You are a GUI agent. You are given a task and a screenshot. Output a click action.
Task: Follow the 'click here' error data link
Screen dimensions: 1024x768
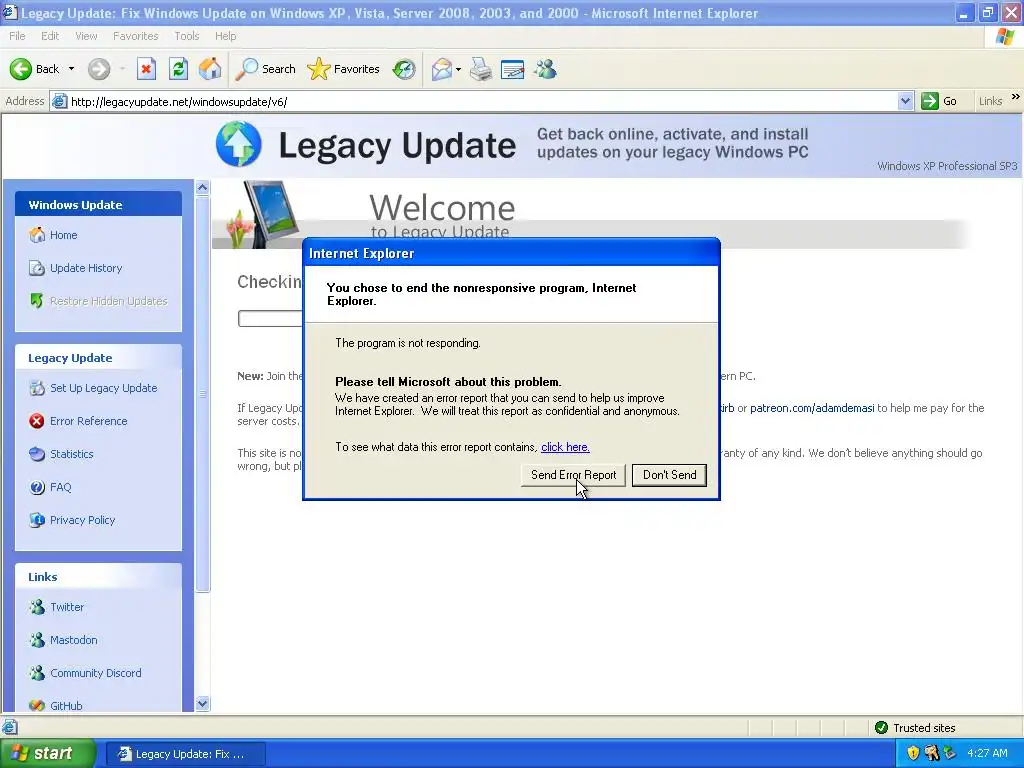(x=565, y=447)
